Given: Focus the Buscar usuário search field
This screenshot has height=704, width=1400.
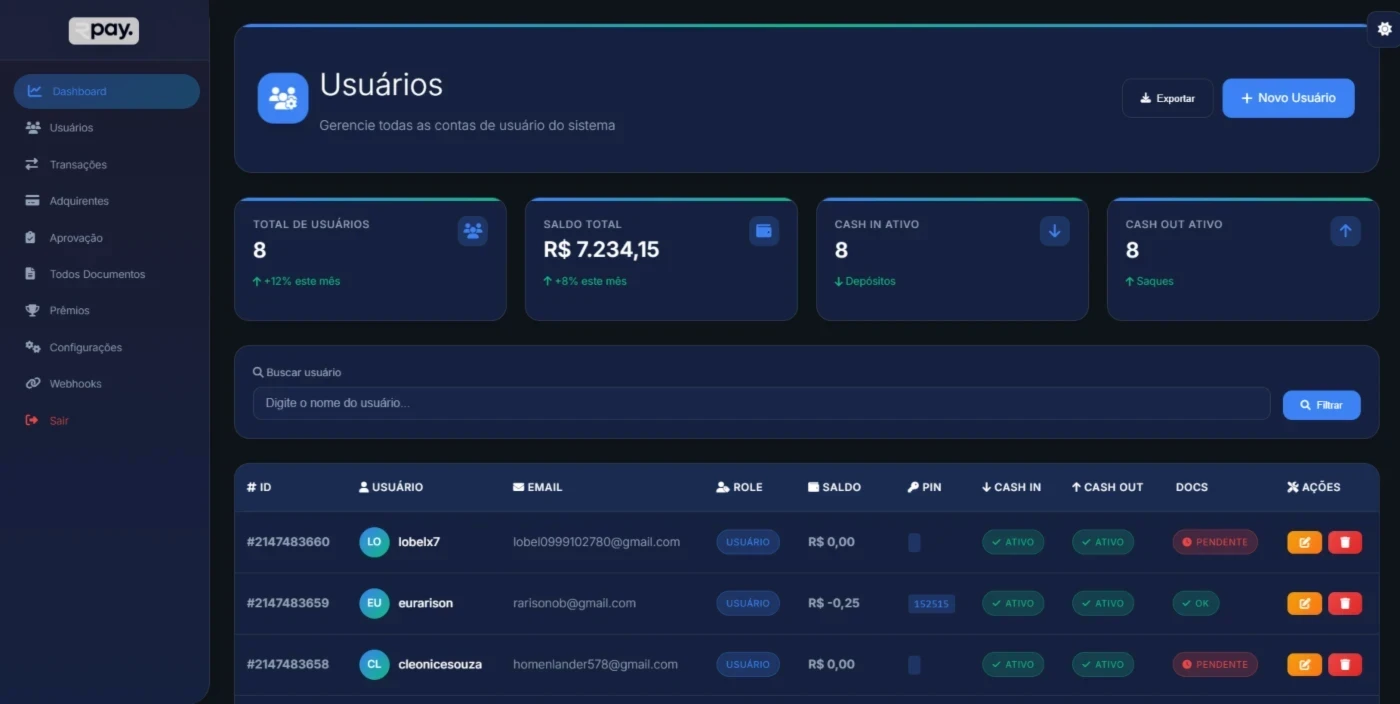Looking at the screenshot, I should pyautogui.click(x=760, y=403).
